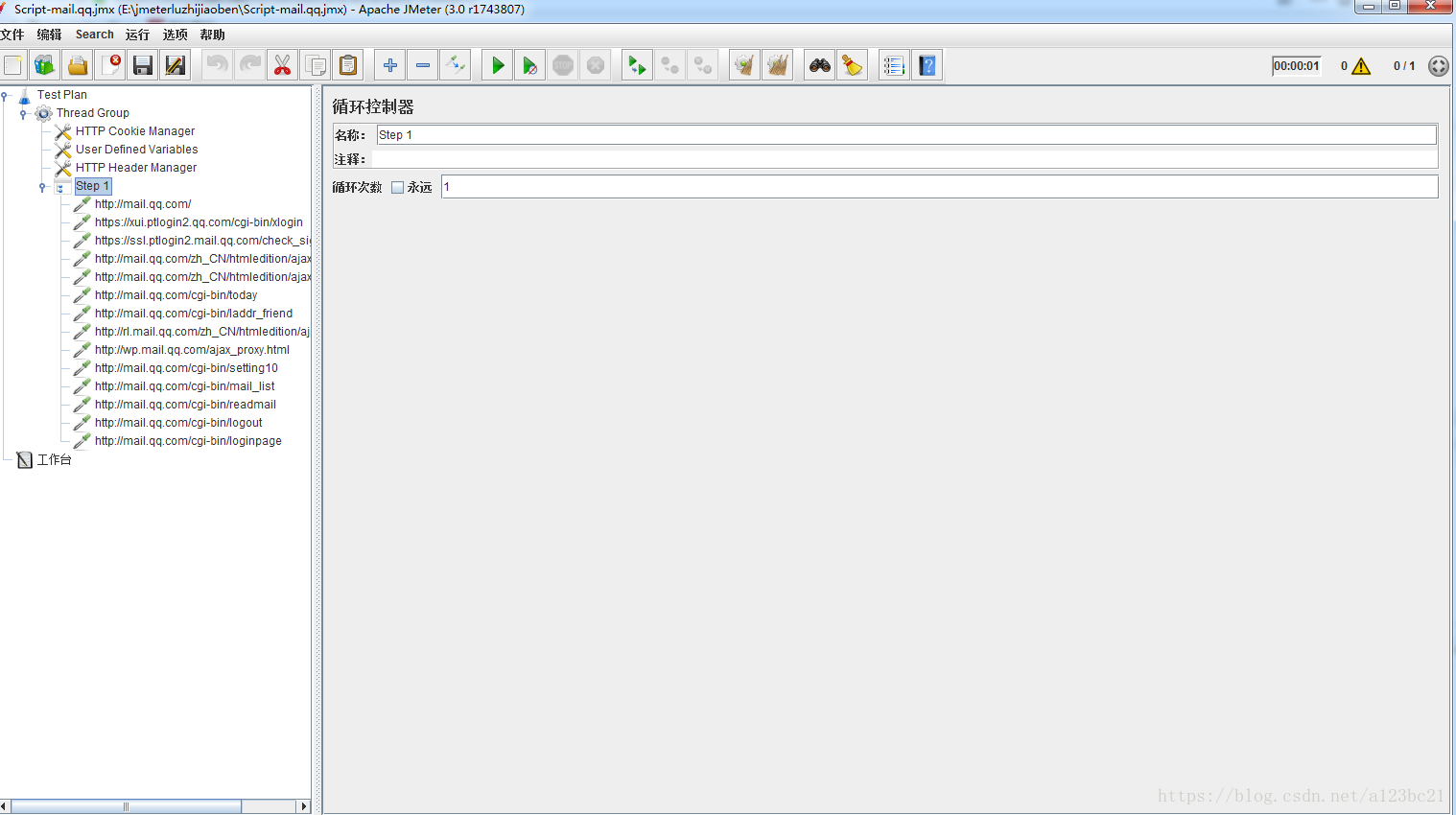Image resolution: width=1456 pixels, height=815 pixels.
Task: Click the 循环次数 loop count field
Action: pyautogui.click(x=940, y=187)
